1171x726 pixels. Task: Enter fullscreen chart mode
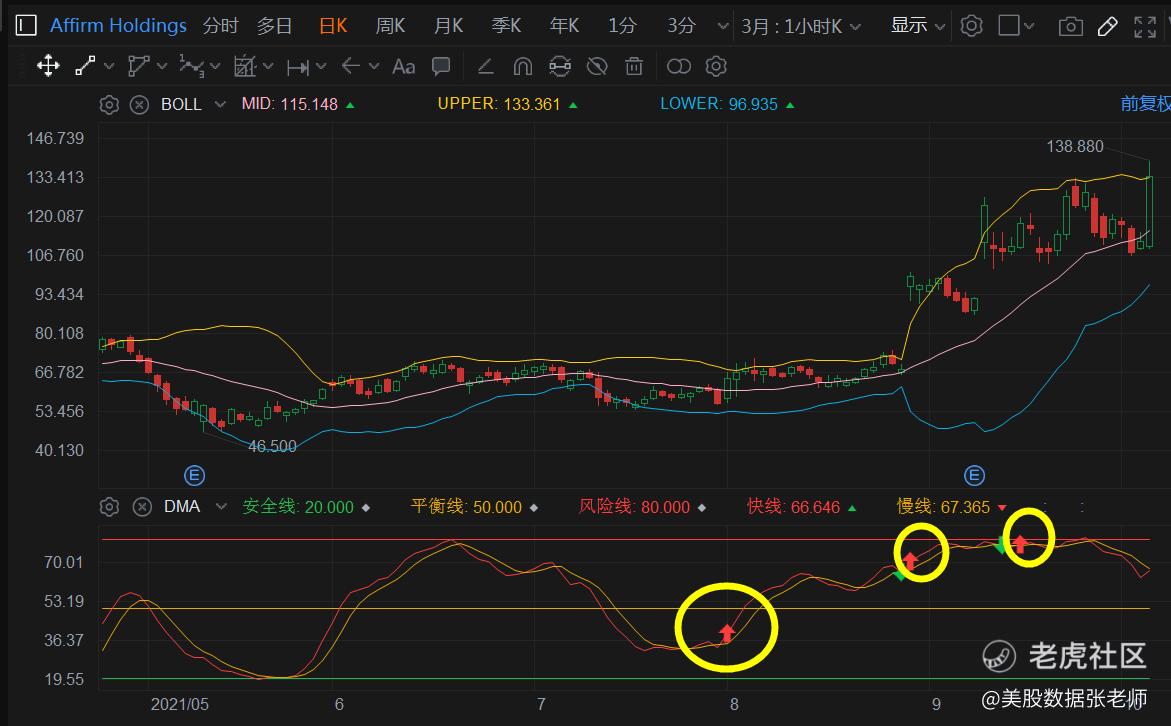[x=1145, y=27]
